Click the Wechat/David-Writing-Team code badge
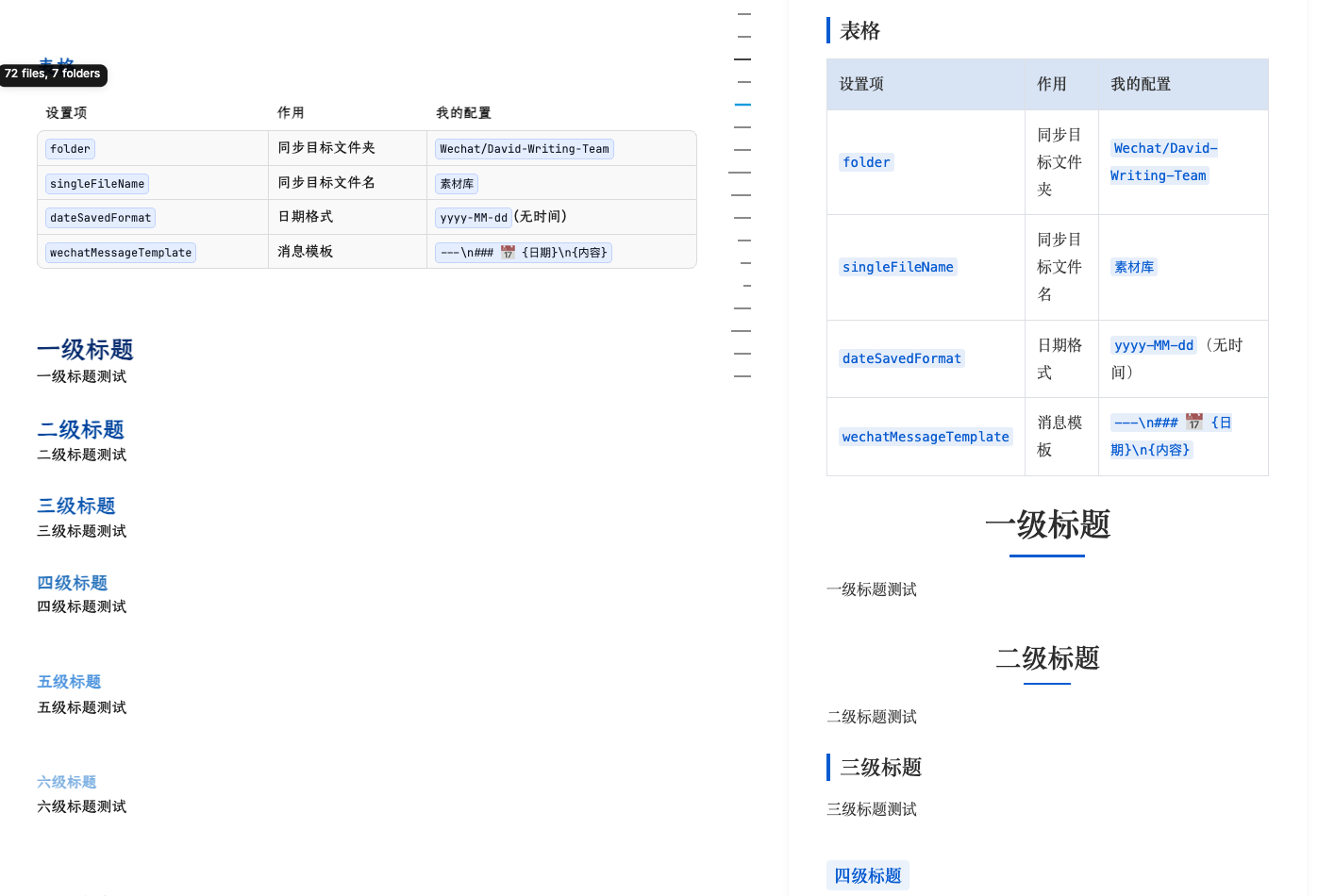Image resolution: width=1318 pixels, height=896 pixels. 524,149
